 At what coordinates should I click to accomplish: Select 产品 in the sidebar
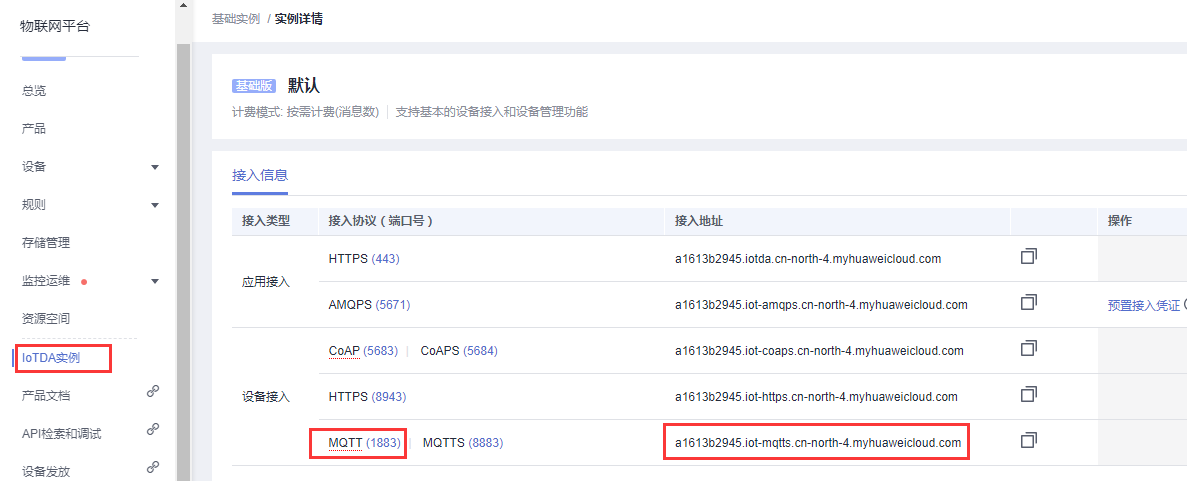[34, 129]
